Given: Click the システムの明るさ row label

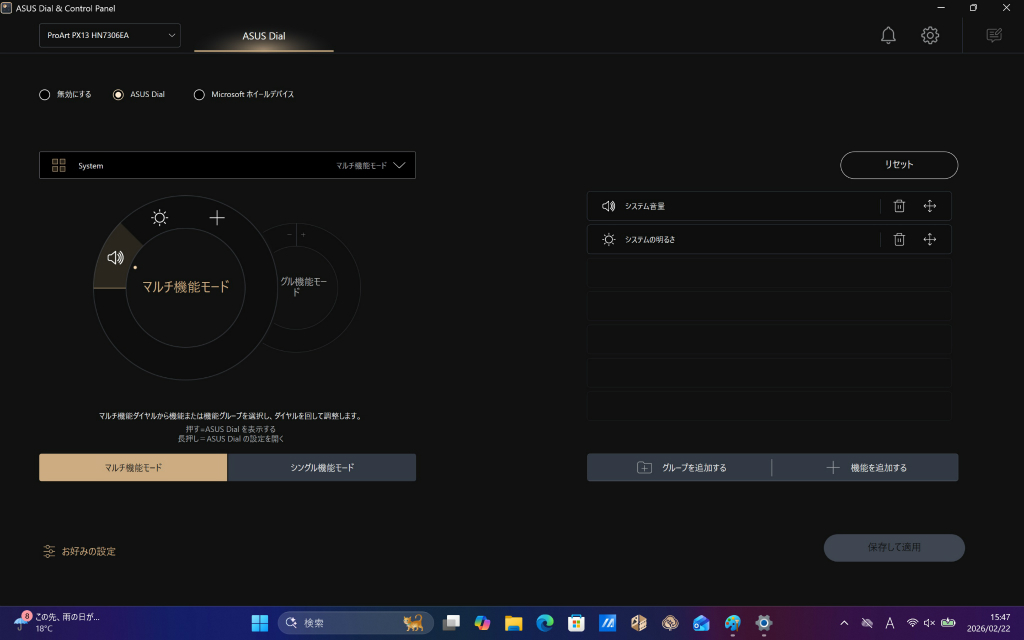Looking at the screenshot, I should pyautogui.click(x=650, y=240).
